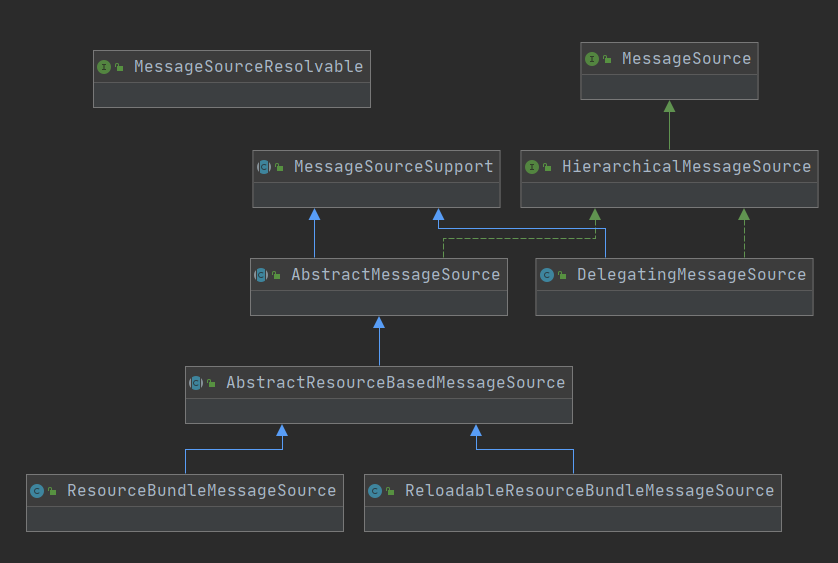The height and width of the screenshot is (563, 838).
Task: Click the blue arrowhead below AbstractMessageSource box
Action: coord(379,322)
